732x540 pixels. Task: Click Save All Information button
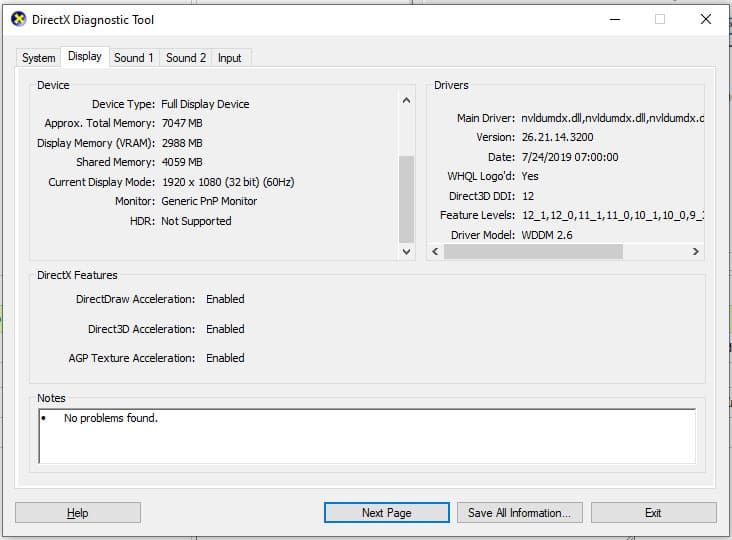tap(520, 512)
